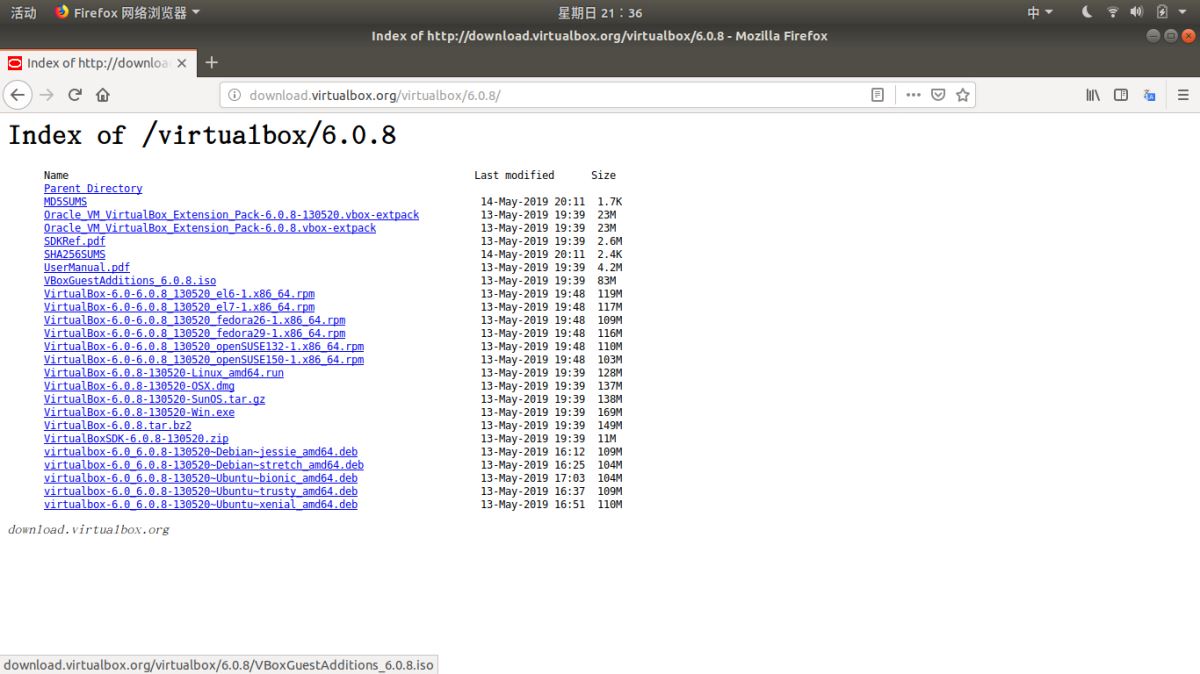The width and height of the screenshot is (1200, 674).
Task: Expand the Firefox application menu arrow
Action: [195, 13]
